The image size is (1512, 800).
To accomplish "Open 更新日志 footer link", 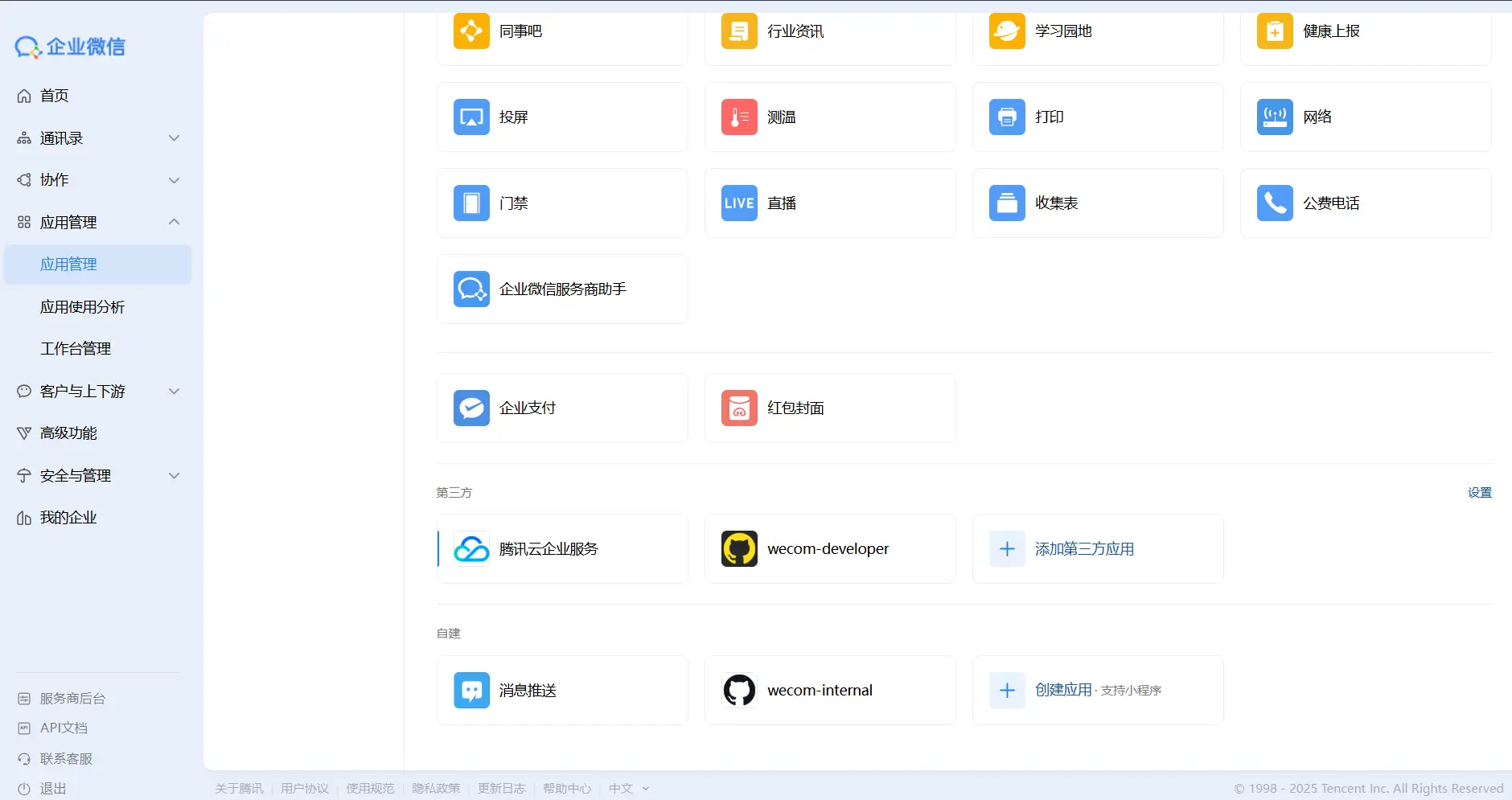I will pyautogui.click(x=501, y=789).
